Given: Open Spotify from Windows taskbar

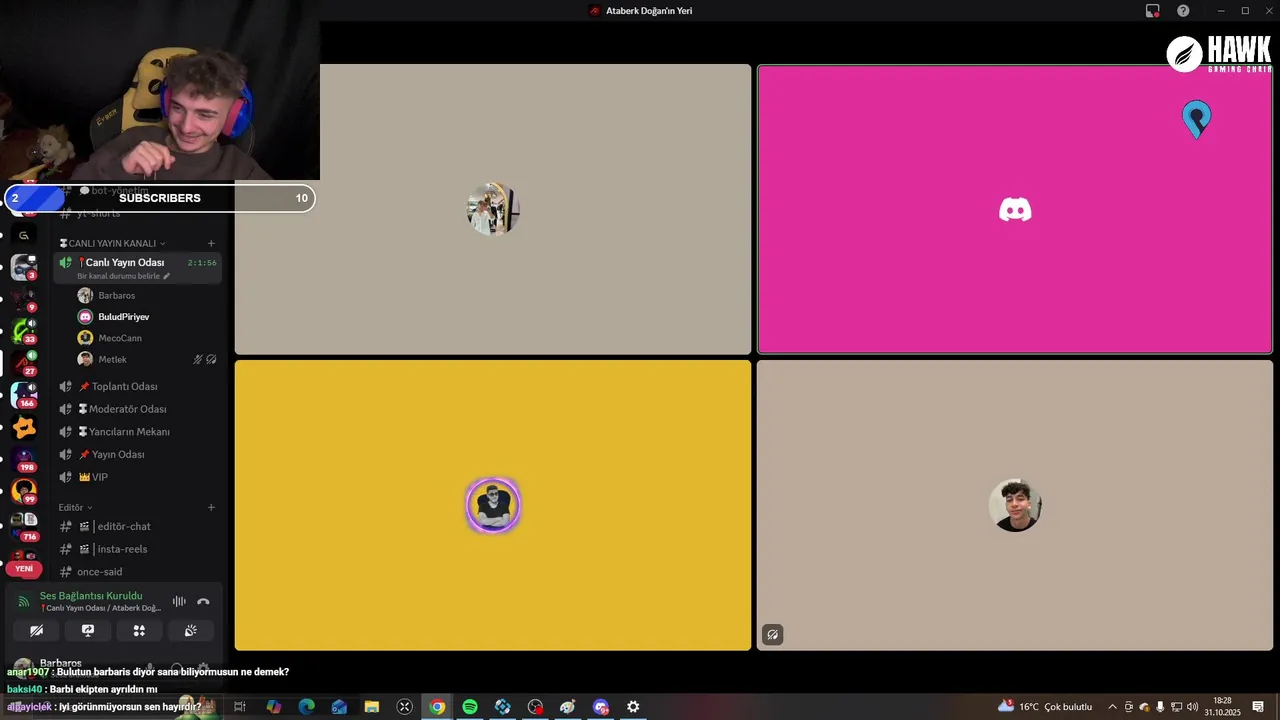Looking at the screenshot, I should [x=470, y=707].
